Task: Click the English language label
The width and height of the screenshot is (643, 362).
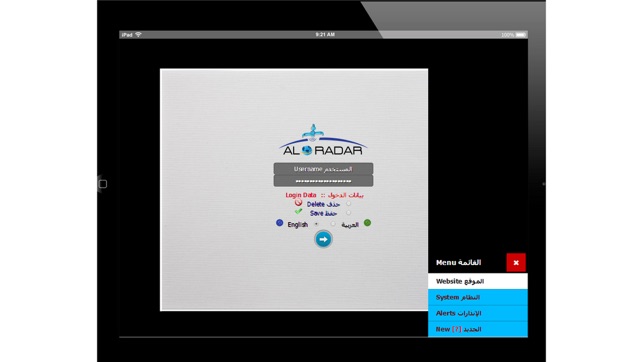Action: [298, 224]
